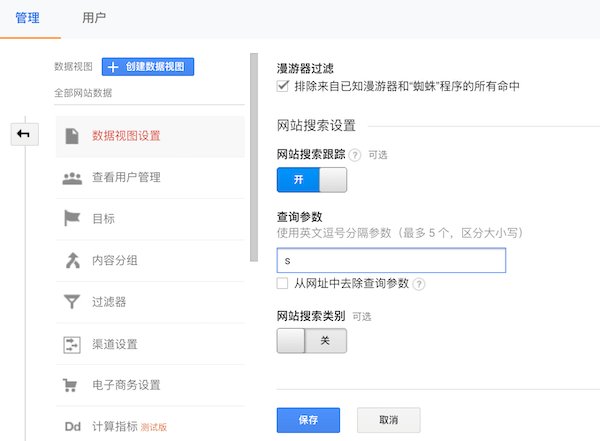Open the 目标 menu item
The width and height of the screenshot is (600, 441).
(150, 219)
